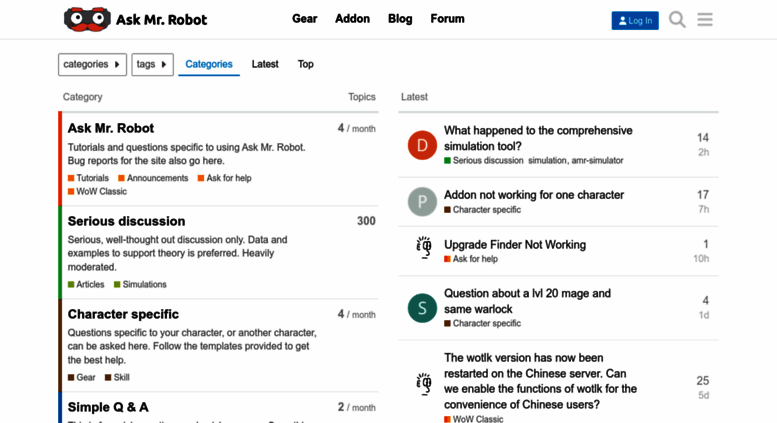Open the Gear navigation menu item
This screenshot has width=777, height=423.
point(305,19)
